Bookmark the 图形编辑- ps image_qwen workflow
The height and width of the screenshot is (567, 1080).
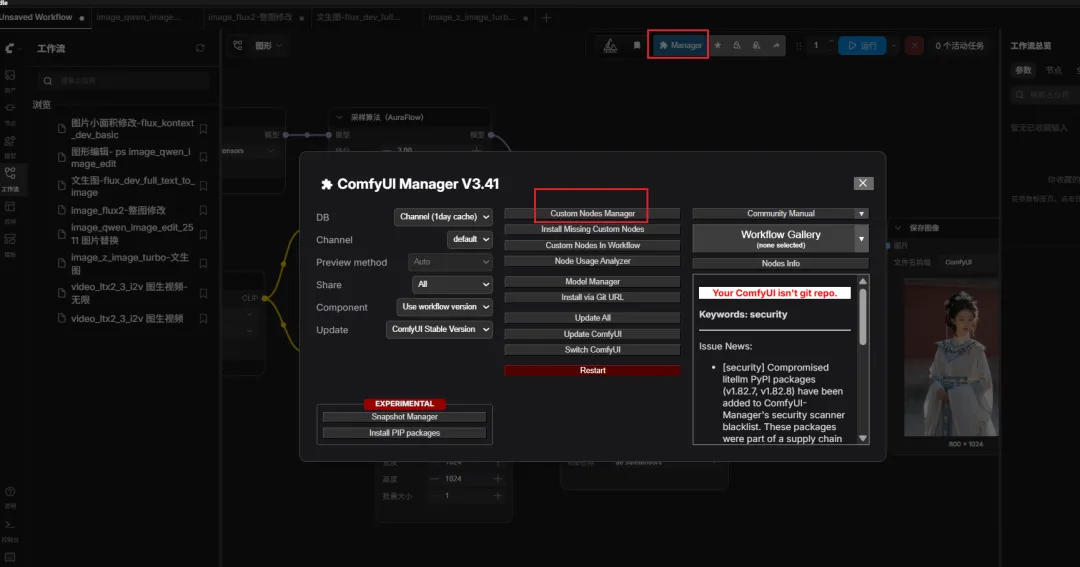[203, 158]
